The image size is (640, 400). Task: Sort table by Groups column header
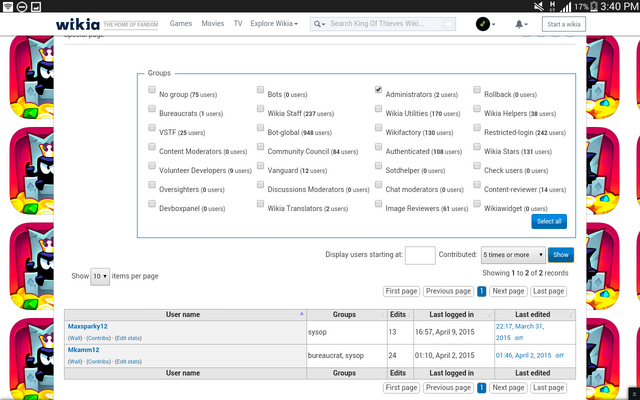(x=347, y=314)
